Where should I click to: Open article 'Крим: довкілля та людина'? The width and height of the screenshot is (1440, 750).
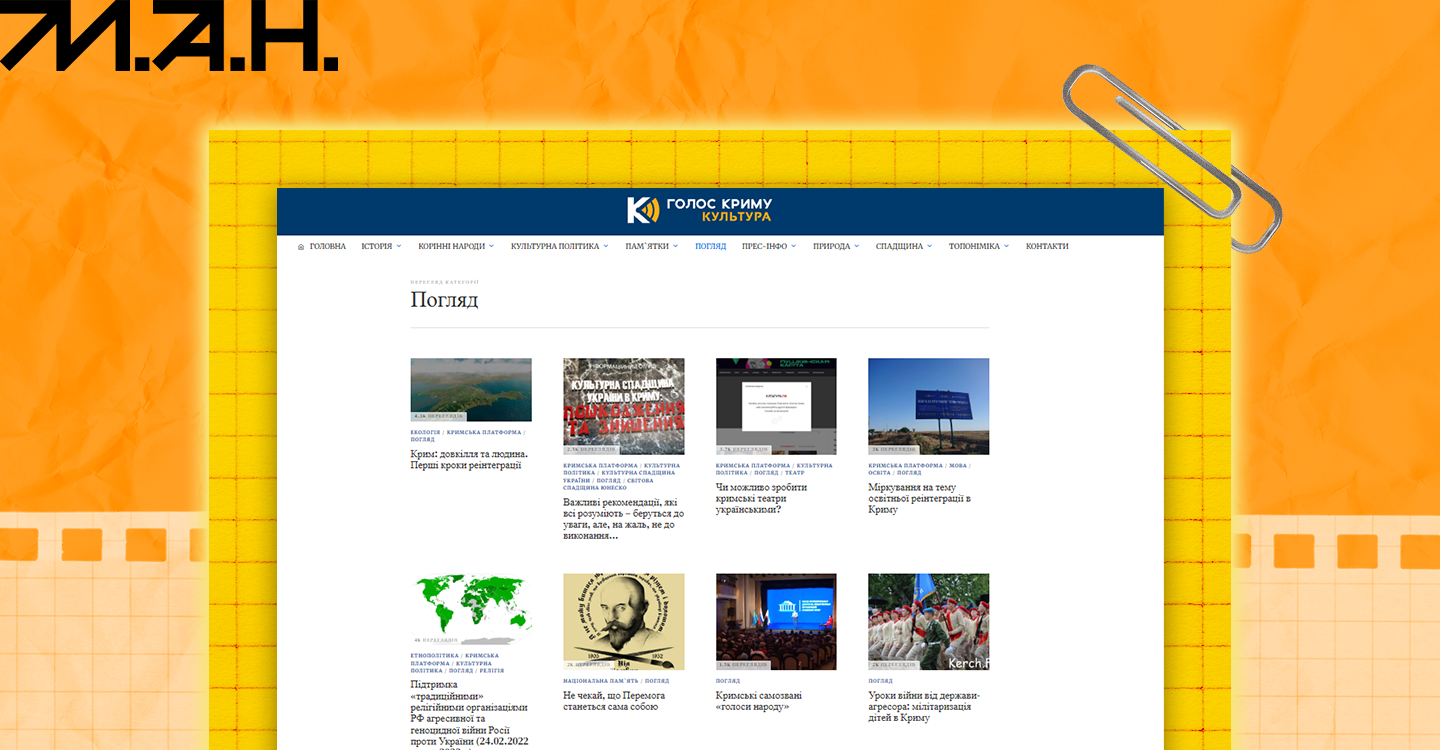[469, 459]
